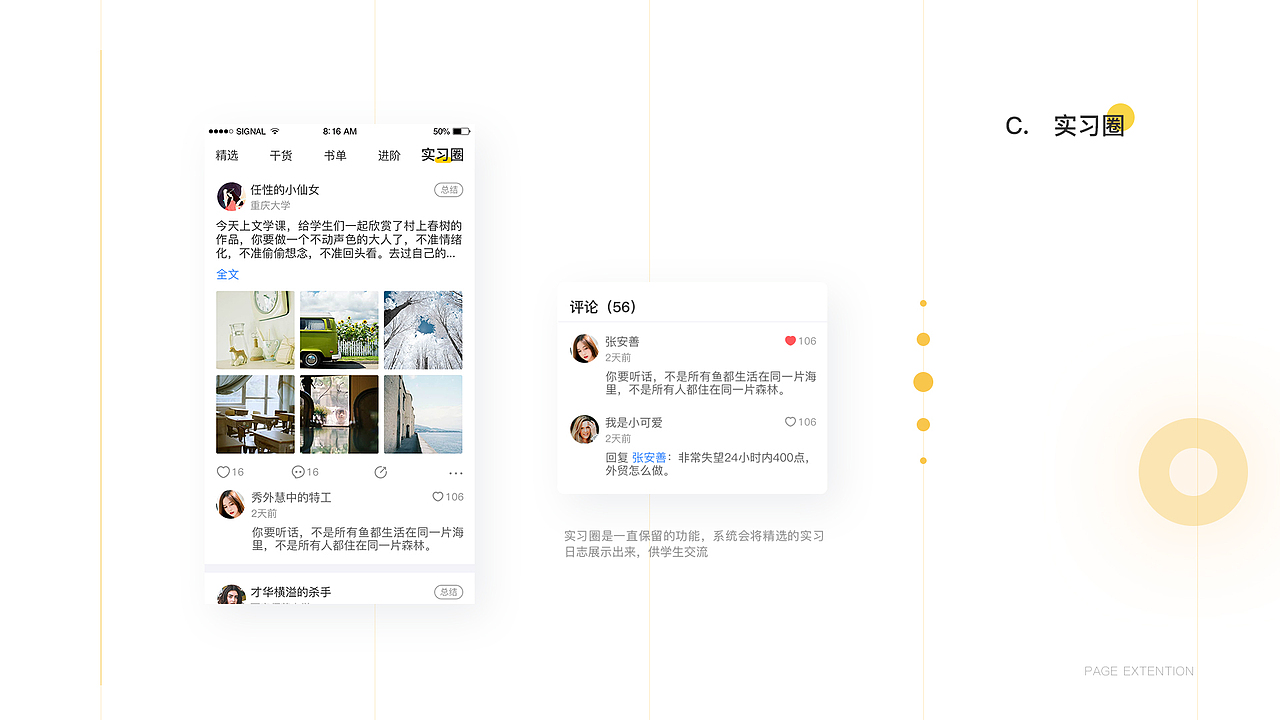Open 才华横溢的杀手's avatar

pyautogui.click(x=231, y=595)
